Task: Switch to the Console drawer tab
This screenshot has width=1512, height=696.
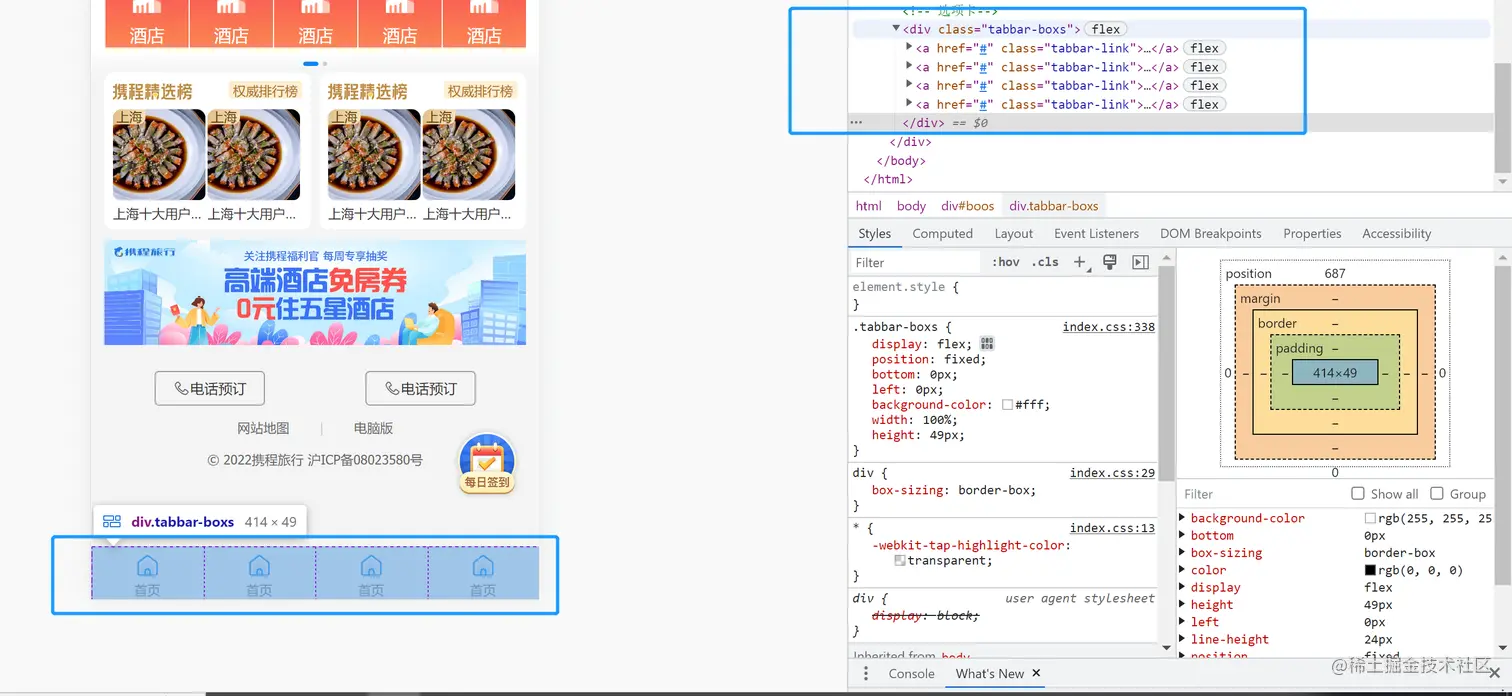Action: tap(911, 674)
